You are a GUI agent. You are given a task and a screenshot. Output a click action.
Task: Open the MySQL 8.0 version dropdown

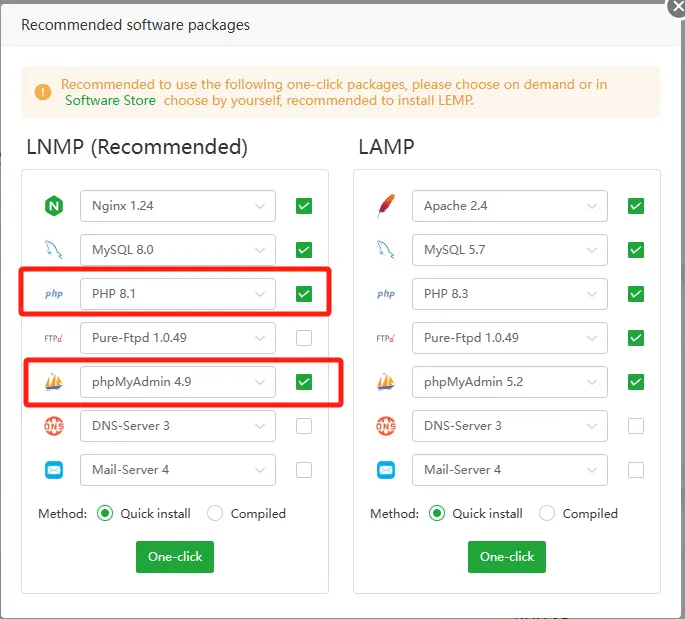(x=178, y=250)
